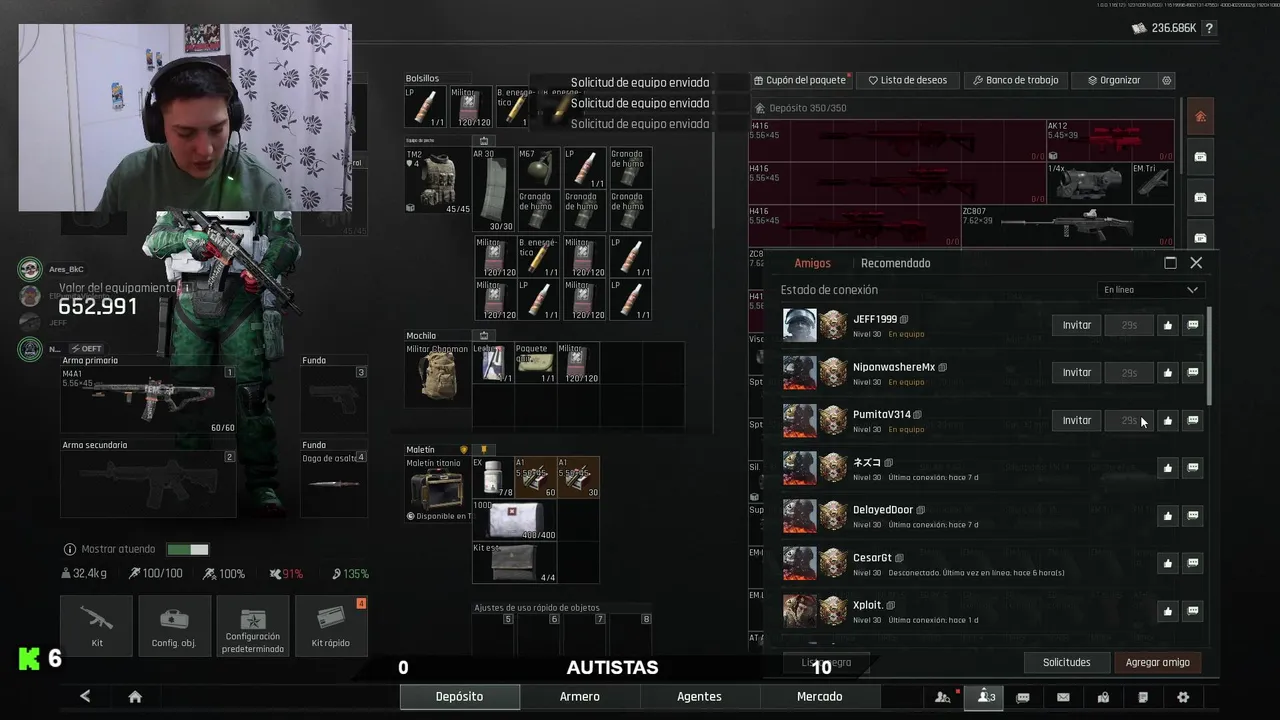Click the friends list scrollbar

tap(1210, 357)
